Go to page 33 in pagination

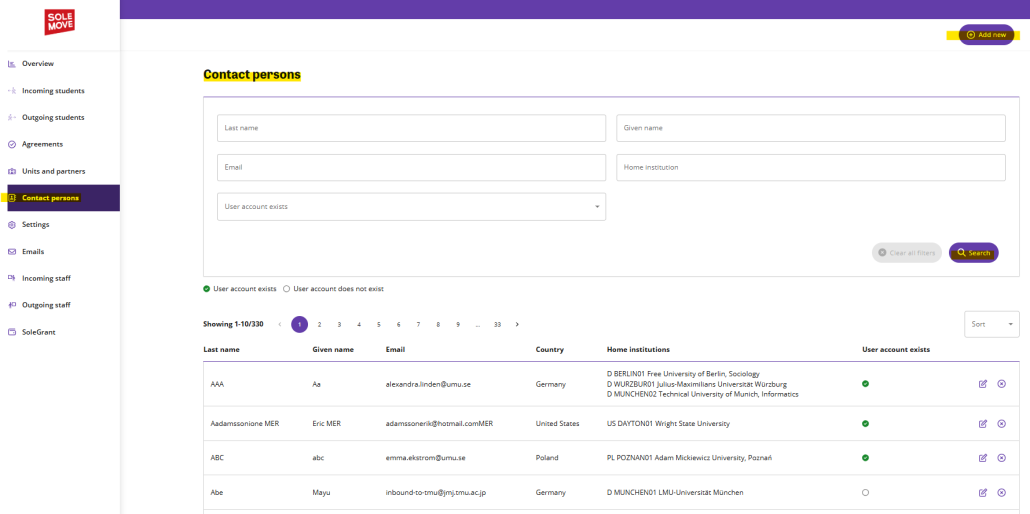coord(497,324)
